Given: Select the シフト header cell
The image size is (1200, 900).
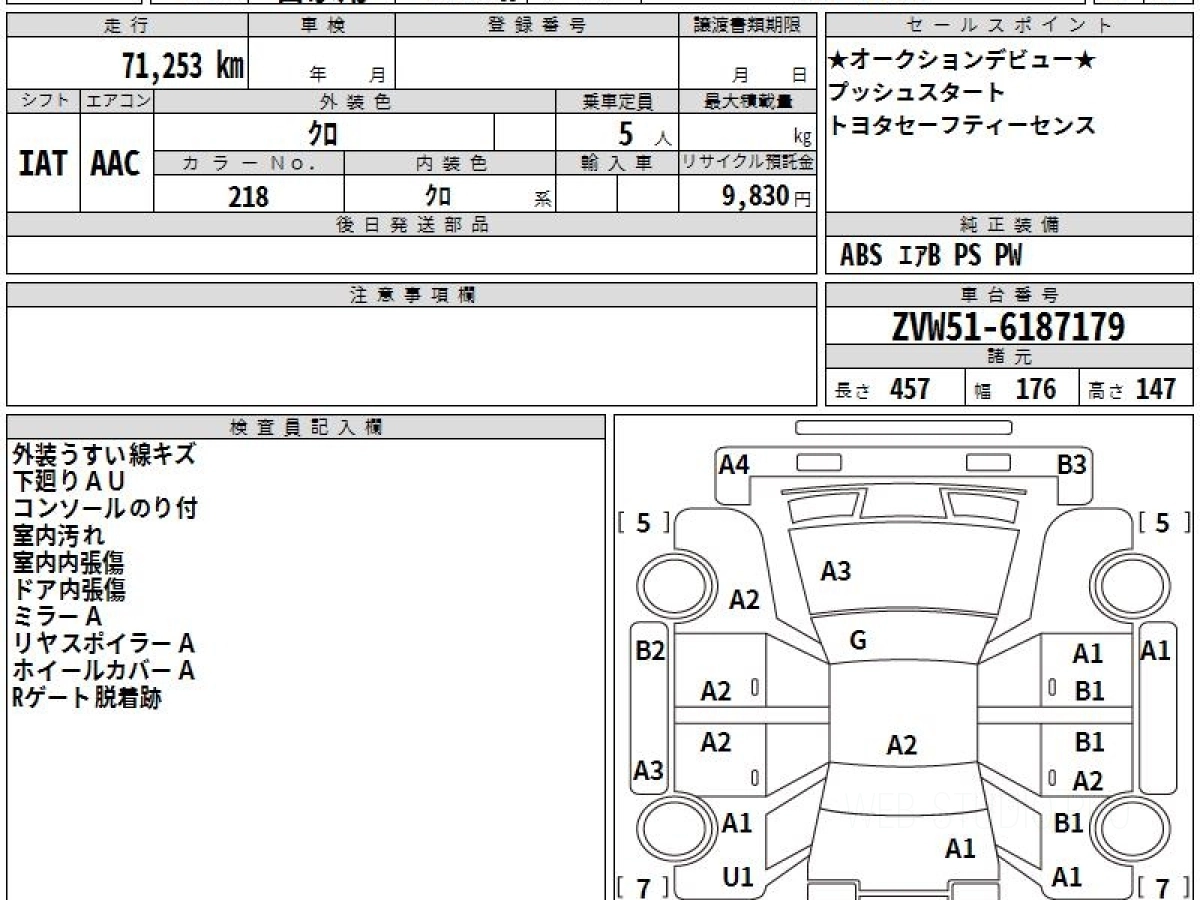Looking at the screenshot, I should coord(44,101).
